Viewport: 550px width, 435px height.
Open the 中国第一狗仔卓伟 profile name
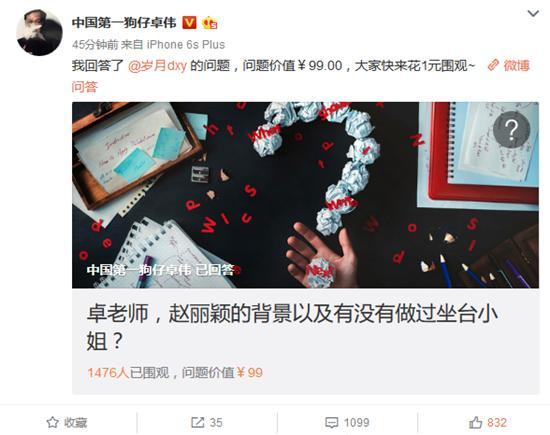click(x=124, y=23)
